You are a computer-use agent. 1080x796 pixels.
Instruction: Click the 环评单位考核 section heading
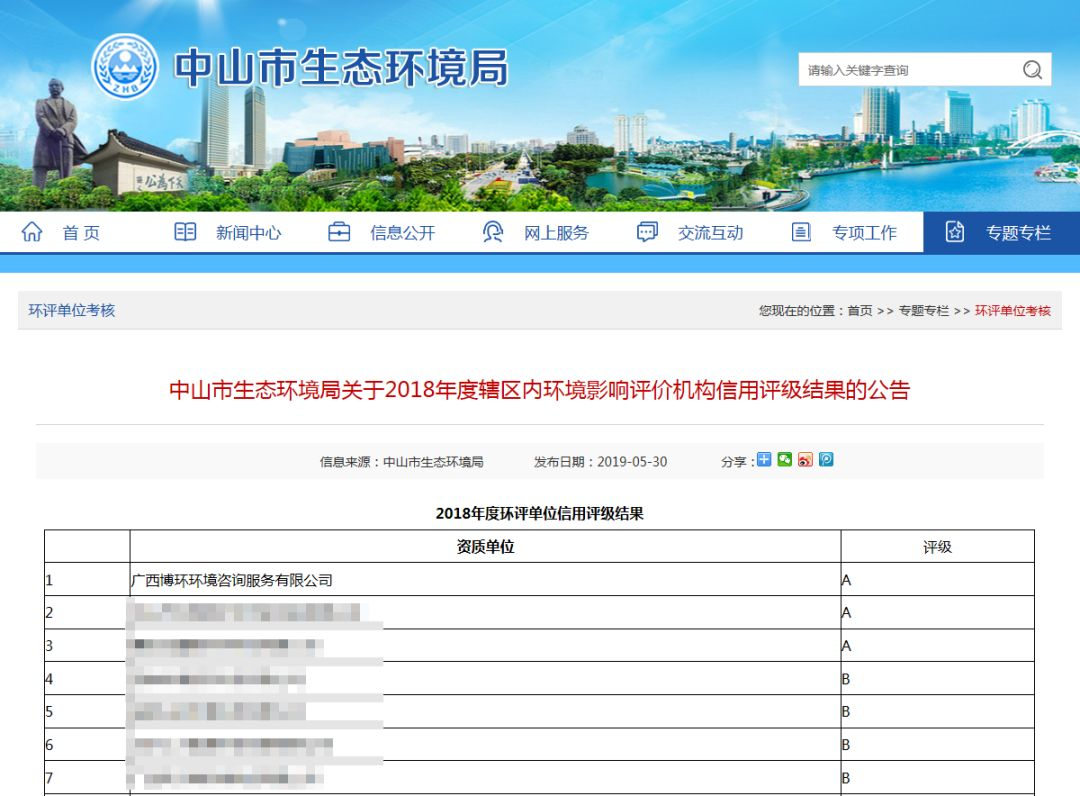point(72,310)
